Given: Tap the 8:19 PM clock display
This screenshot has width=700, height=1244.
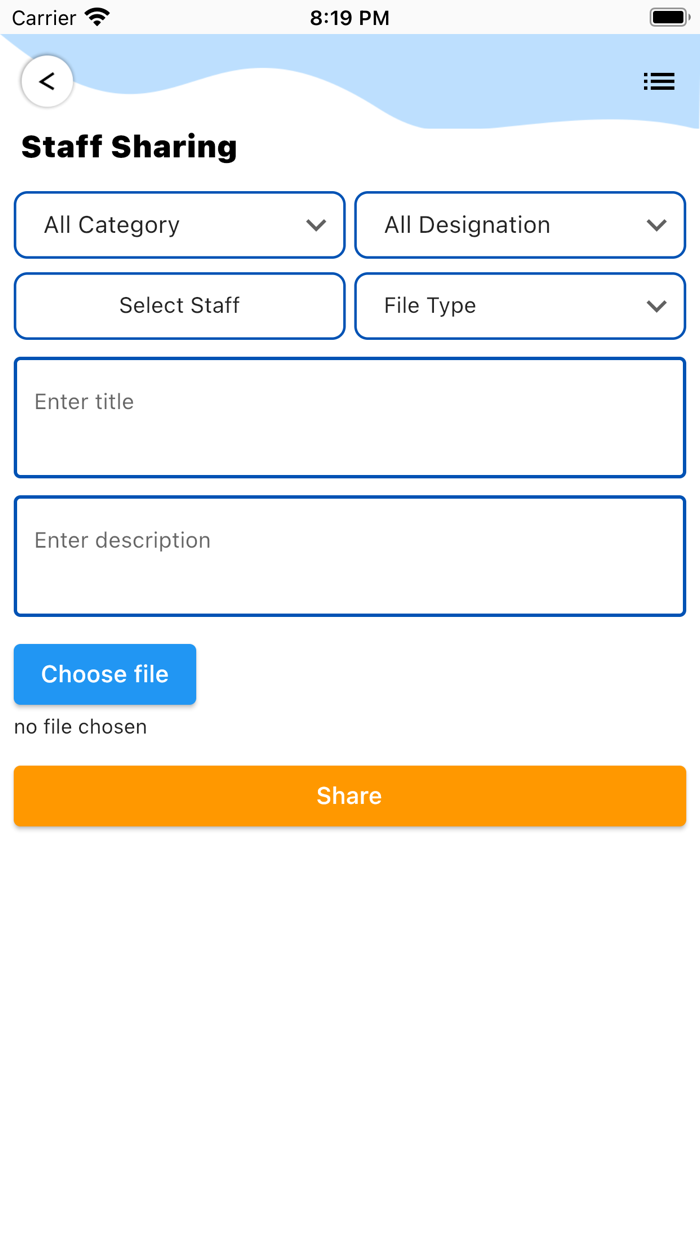Looking at the screenshot, I should (x=349, y=16).
